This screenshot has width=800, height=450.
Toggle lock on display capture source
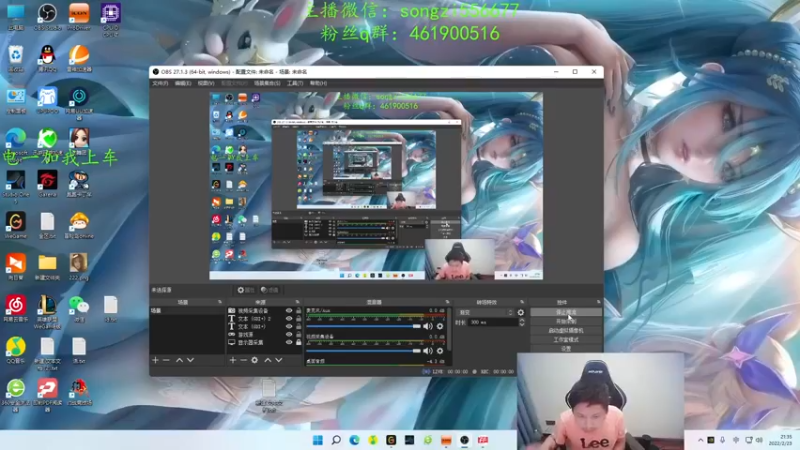pyautogui.click(x=298, y=342)
